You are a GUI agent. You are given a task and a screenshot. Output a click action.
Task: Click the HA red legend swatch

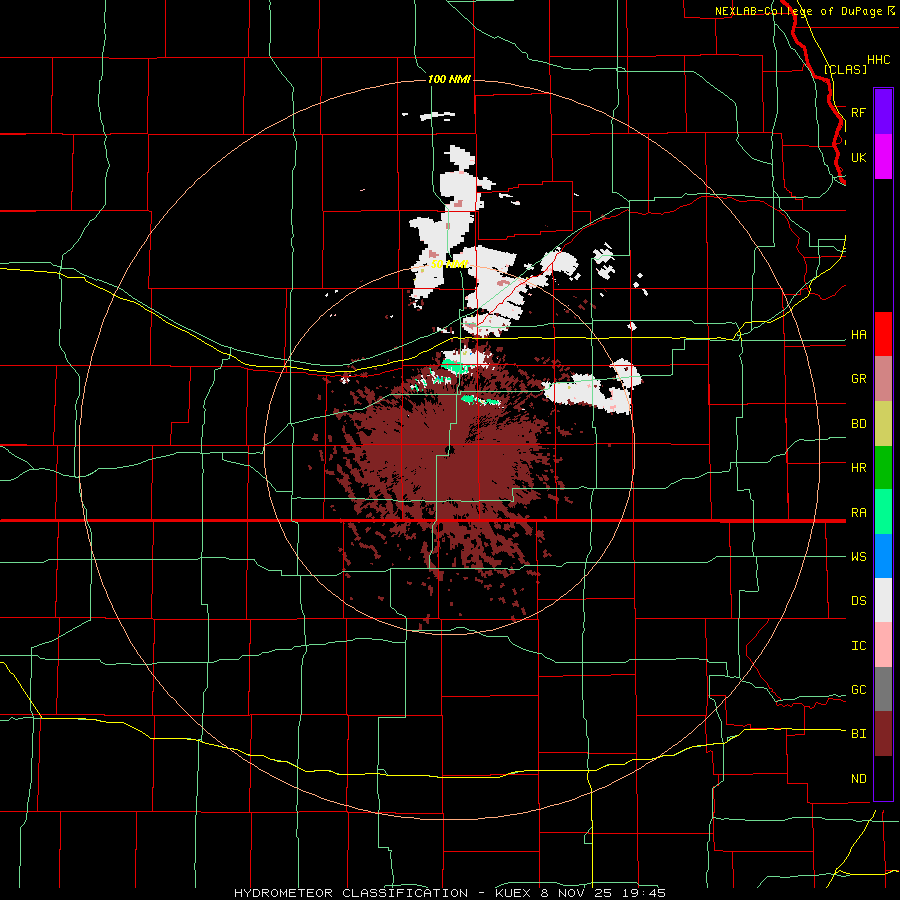883,334
